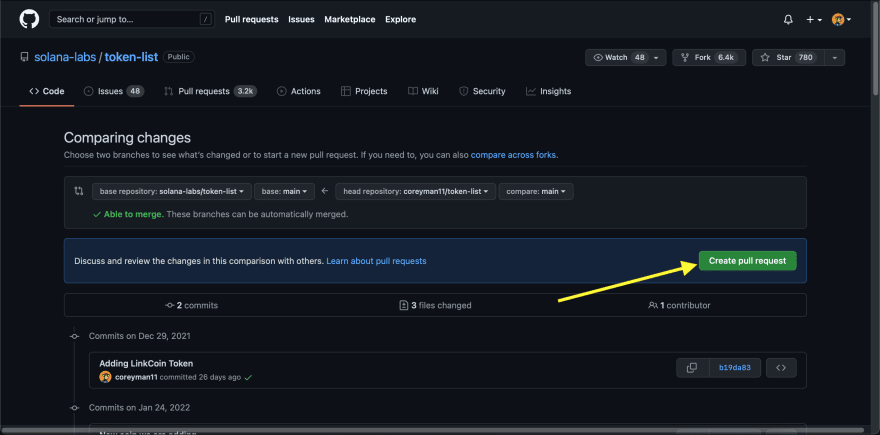The height and width of the screenshot is (435, 880).
Task: Open Issues in top navigation
Action: coord(301,19)
